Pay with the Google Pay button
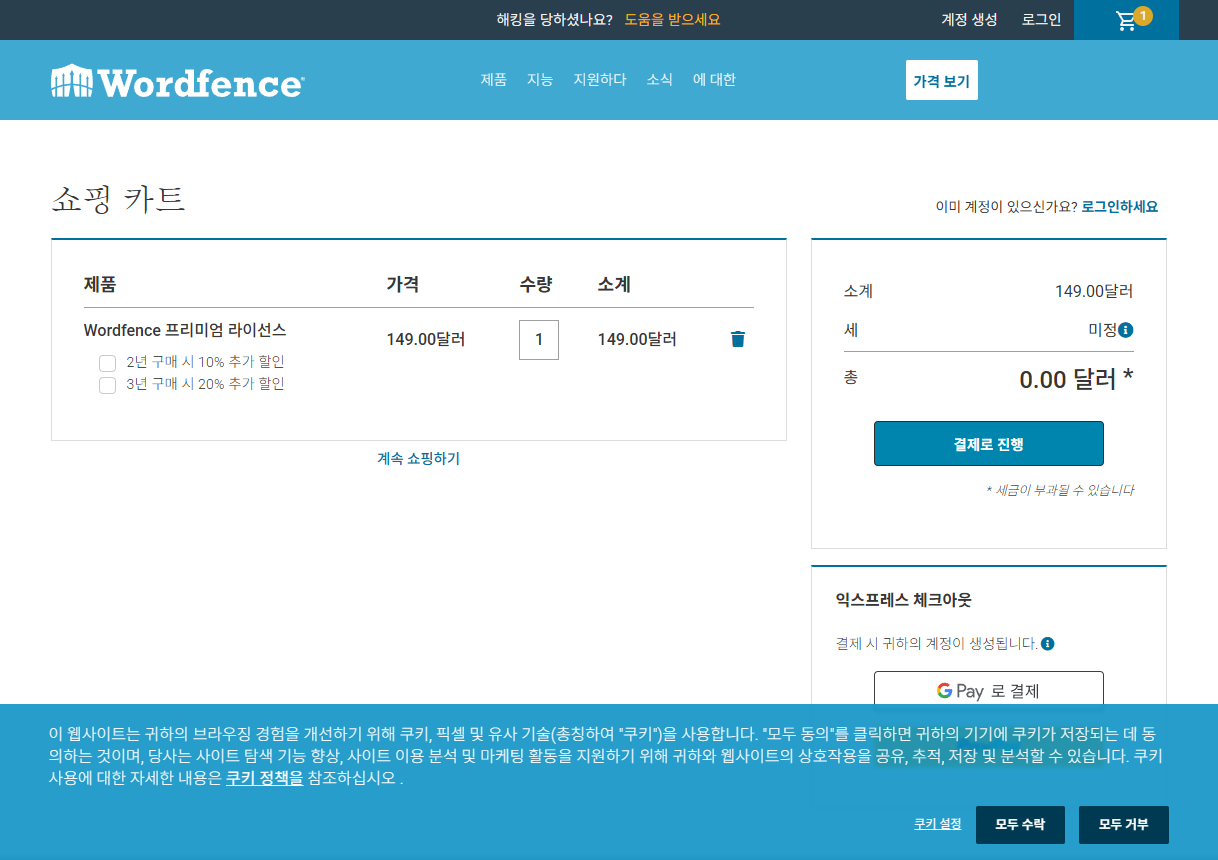 click(989, 690)
